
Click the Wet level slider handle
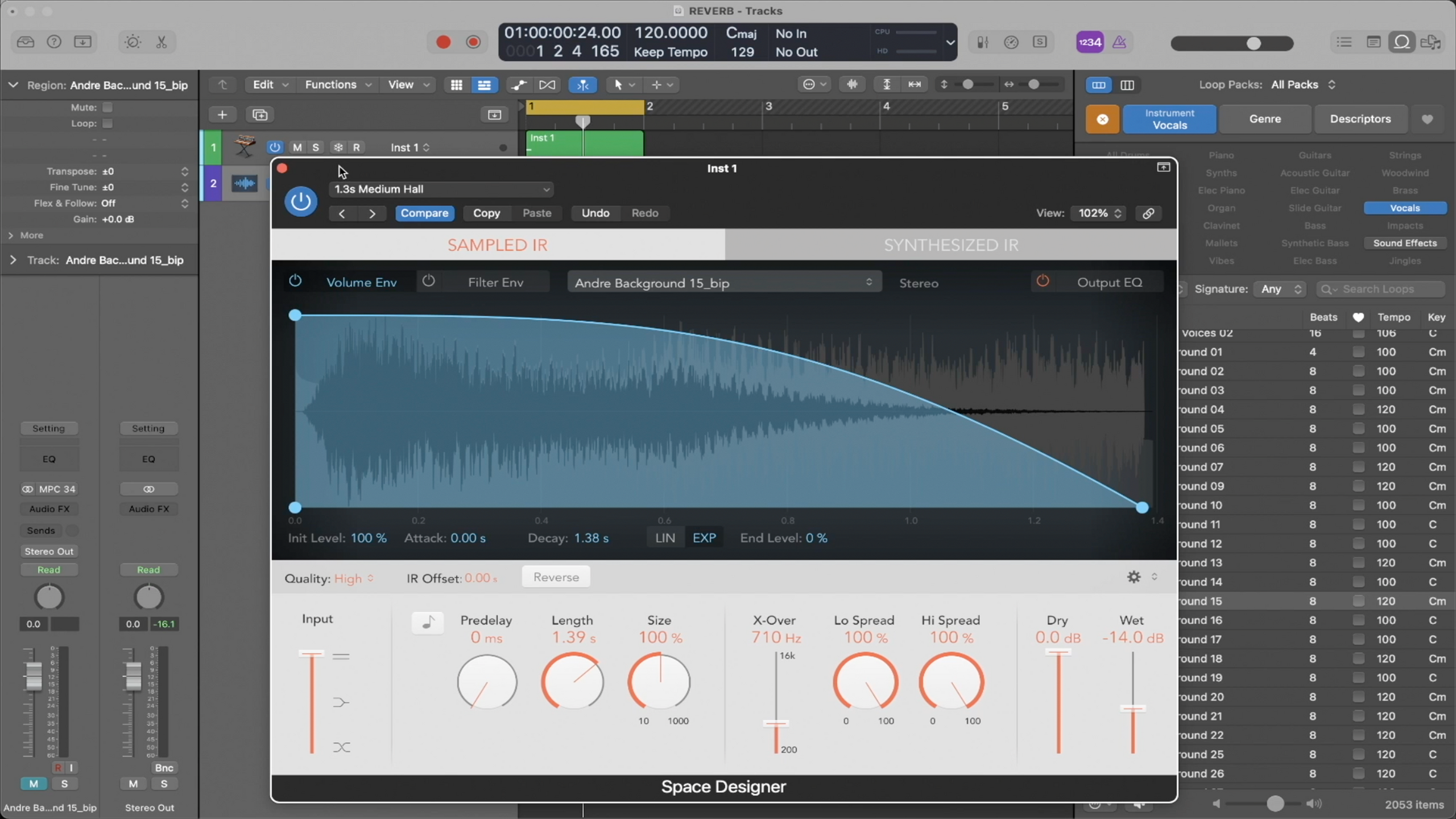(1132, 709)
